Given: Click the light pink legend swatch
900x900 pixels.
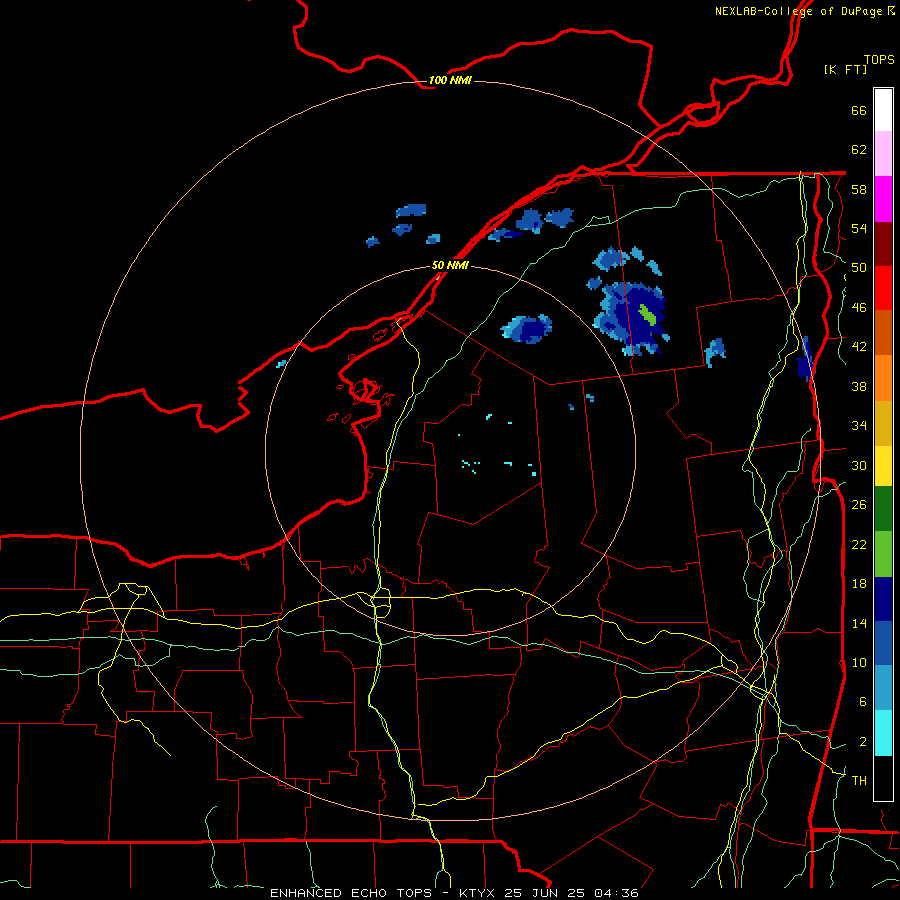Looking at the screenshot, I should pyautogui.click(x=883, y=154).
